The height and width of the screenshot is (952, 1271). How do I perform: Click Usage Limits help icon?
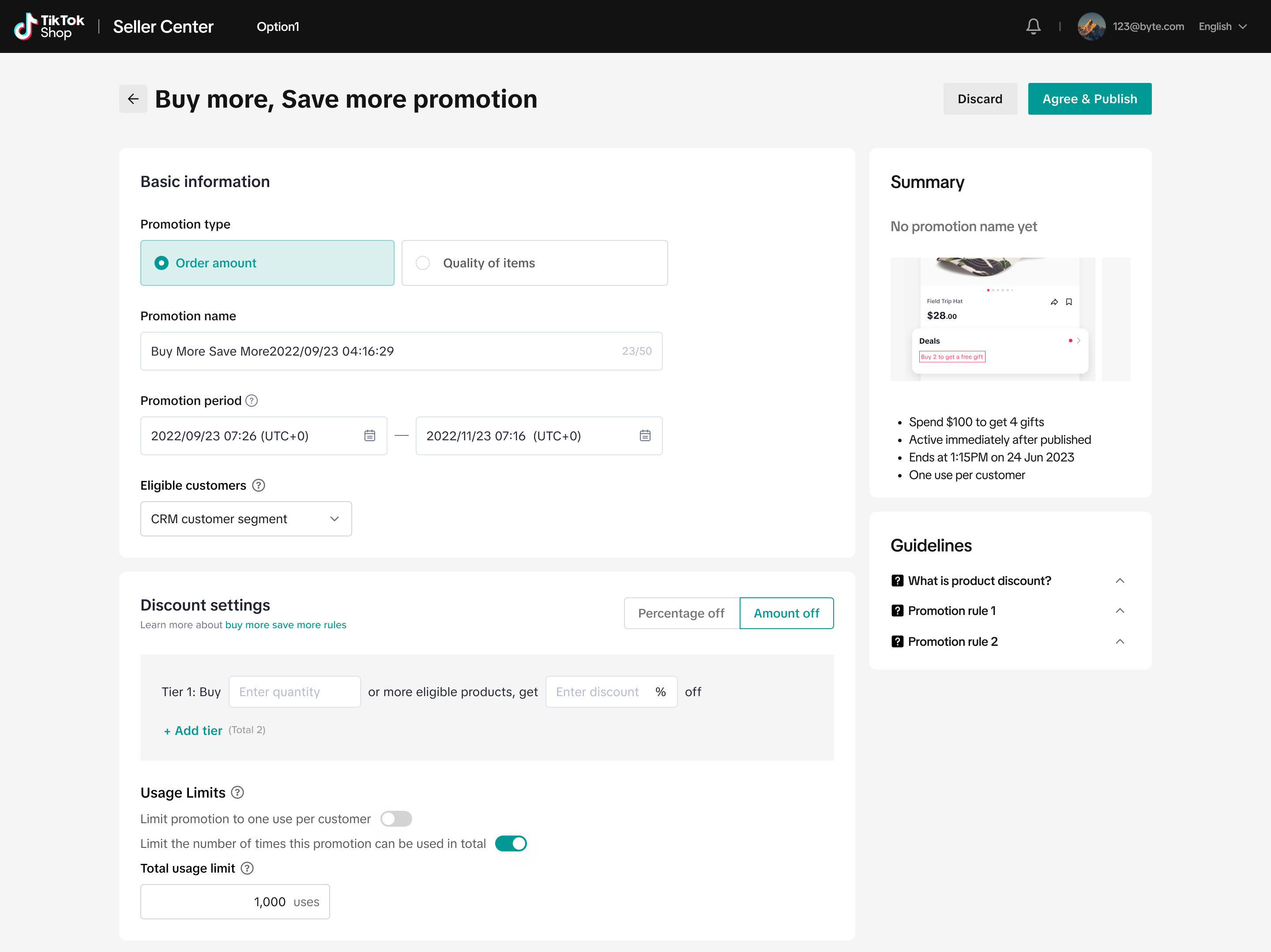[237, 792]
